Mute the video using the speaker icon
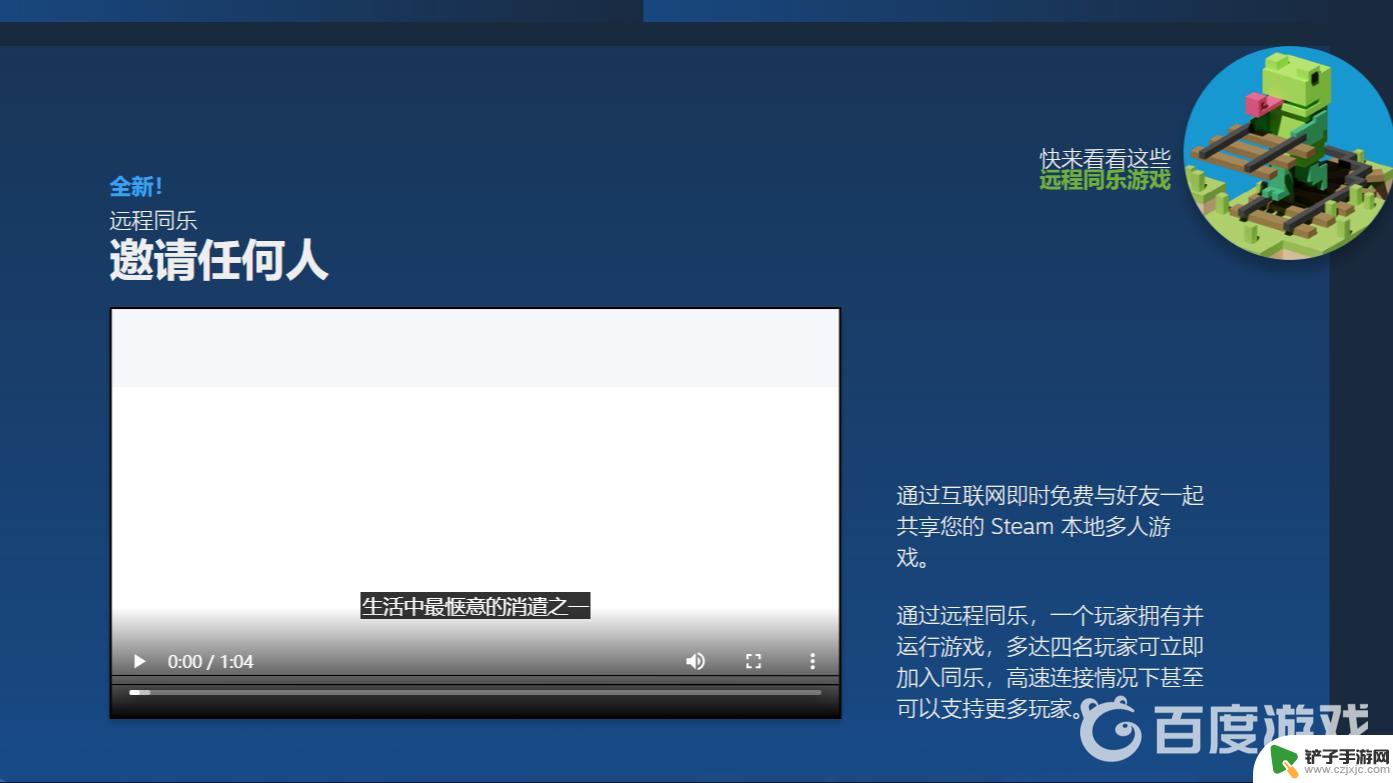 [x=695, y=661]
